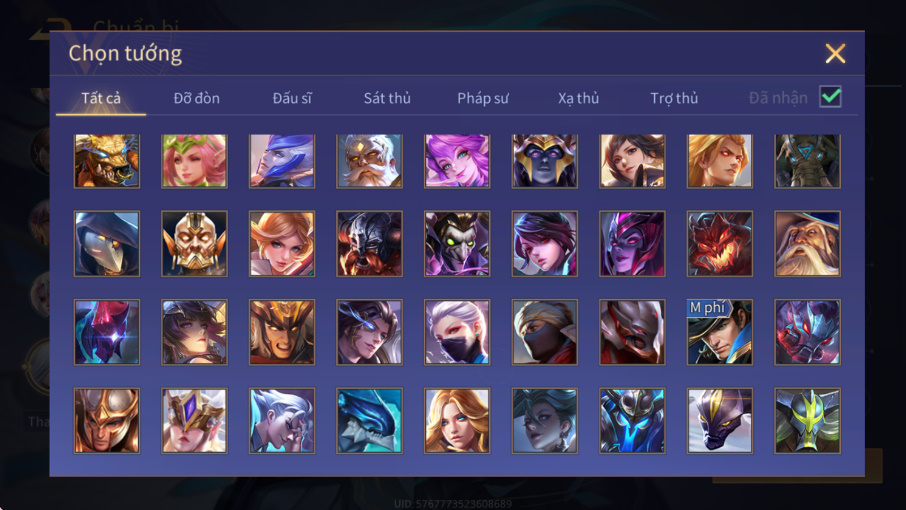Select the golden dragon beast hero portrait
This screenshot has height=510, width=906.
[107, 161]
